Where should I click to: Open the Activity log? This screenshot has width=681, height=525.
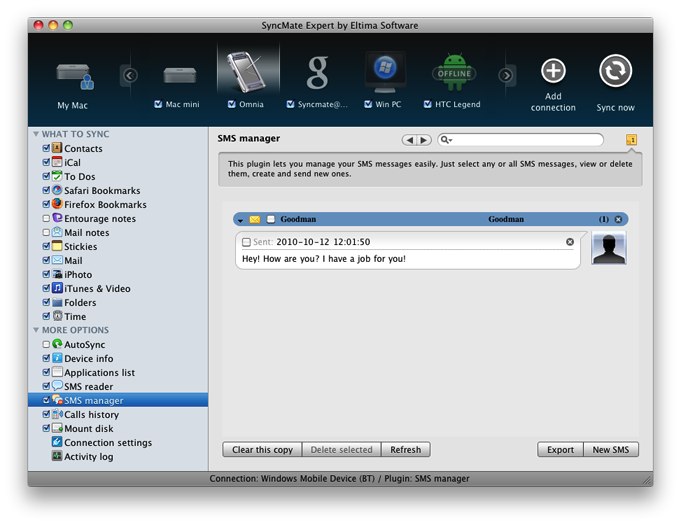[x=89, y=456]
